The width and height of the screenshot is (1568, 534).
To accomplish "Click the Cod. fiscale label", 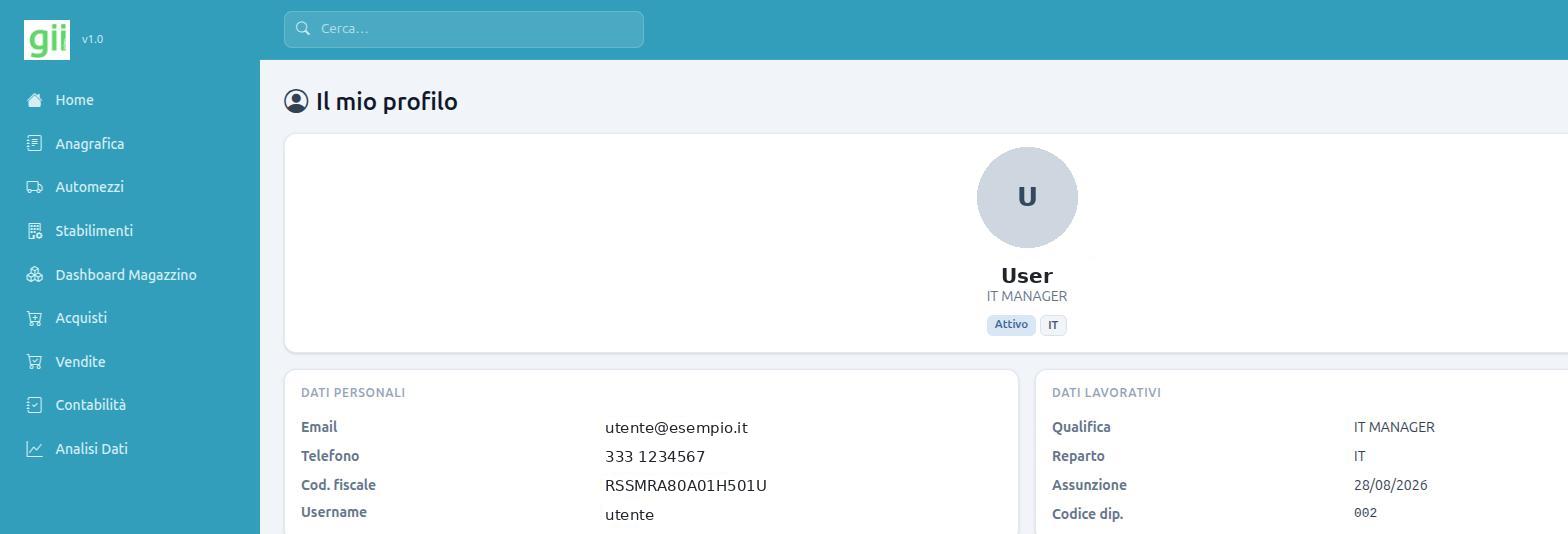I will (338, 485).
